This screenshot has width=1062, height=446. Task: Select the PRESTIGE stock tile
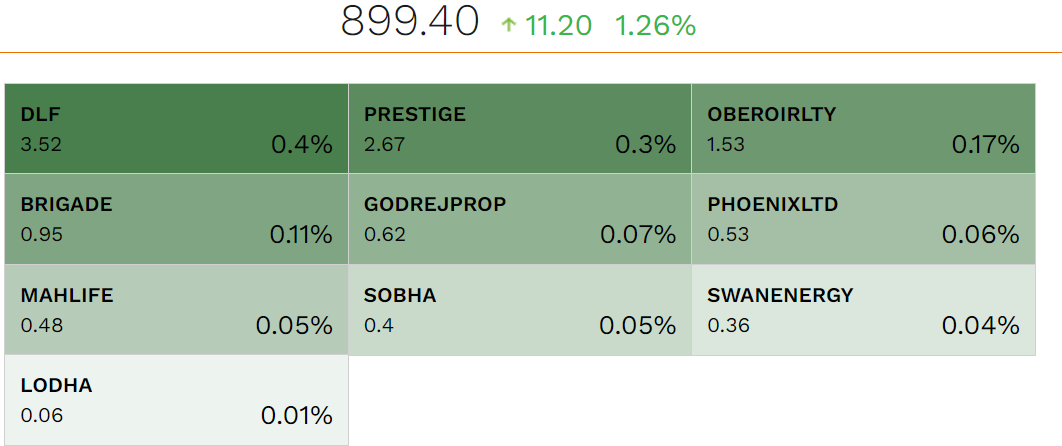(x=519, y=129)
